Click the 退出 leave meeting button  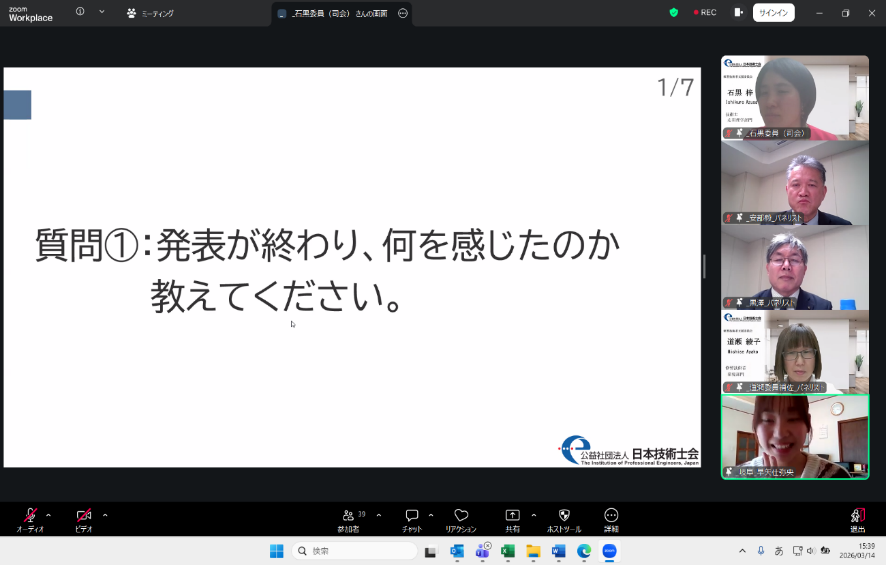857,519
